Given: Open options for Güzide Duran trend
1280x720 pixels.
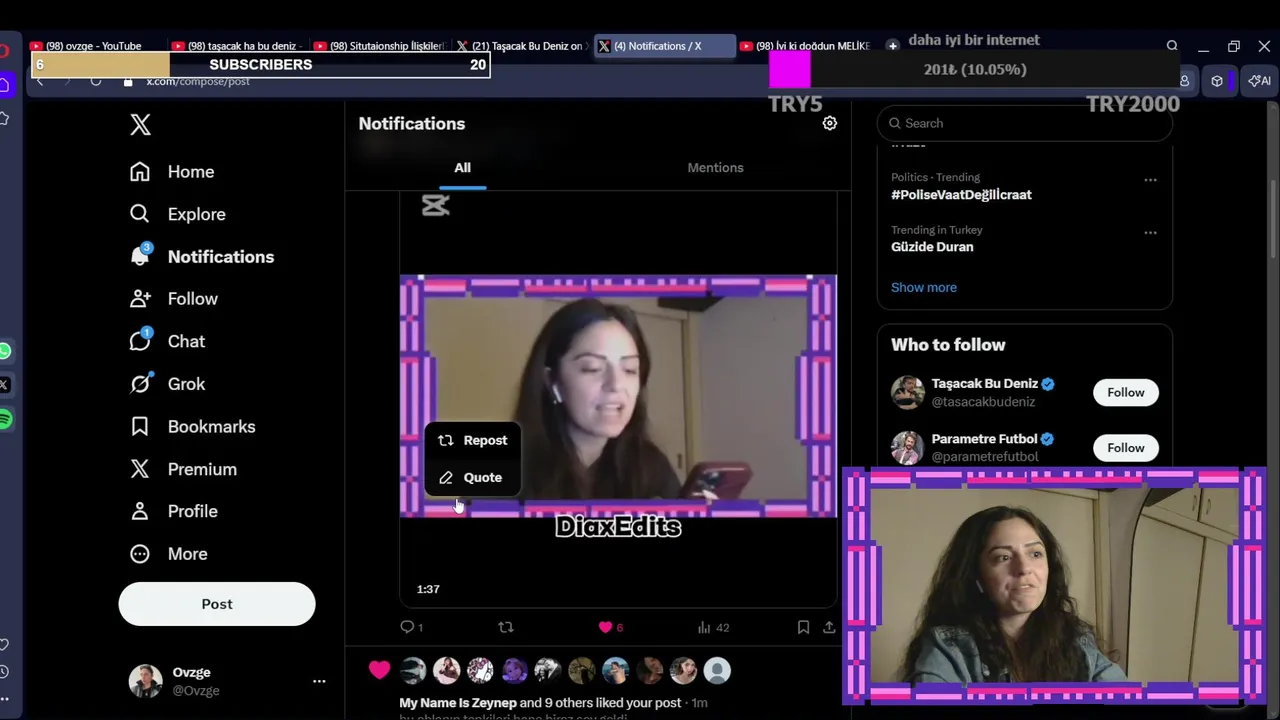Looking at the screenshot, I should pos(1150,232).
